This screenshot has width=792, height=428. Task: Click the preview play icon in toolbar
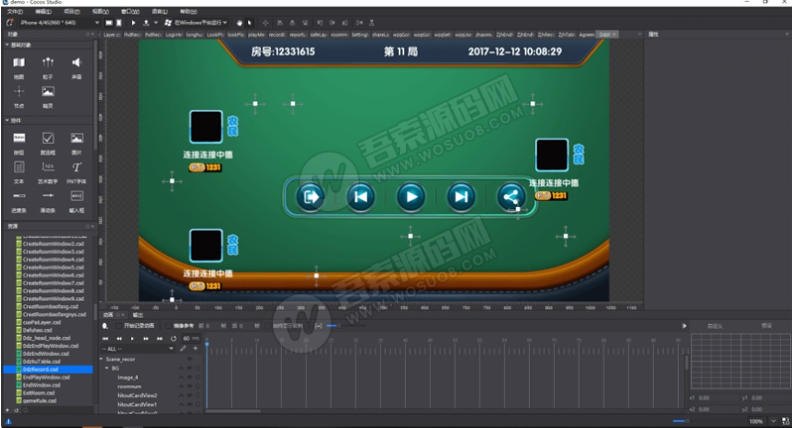click(133, 23)
